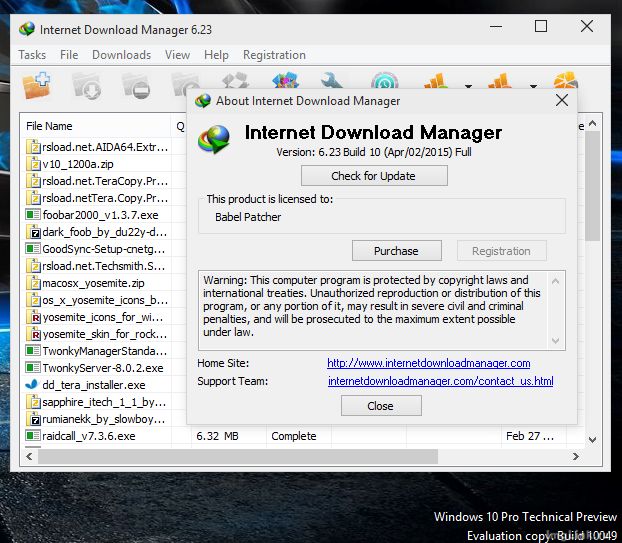The height and width of the screenshot is (543, 622).
Task: Open the Downloads menu
Action: point(121,55)
